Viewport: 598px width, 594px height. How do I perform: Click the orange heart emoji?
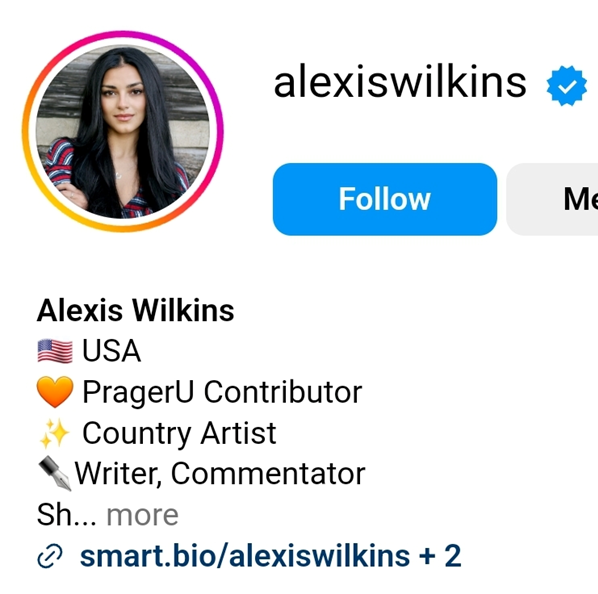point(55,392)
